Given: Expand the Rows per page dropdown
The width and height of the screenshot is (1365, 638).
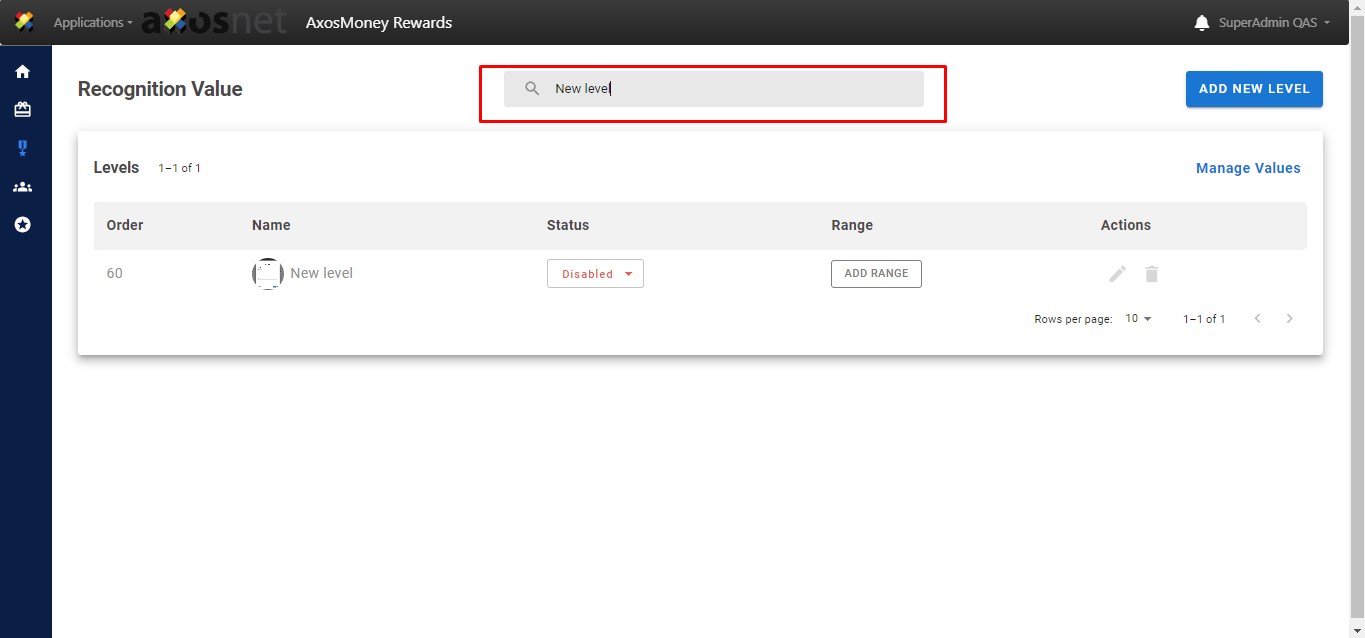Looking at the screenshot, I should click(1138, 319).
